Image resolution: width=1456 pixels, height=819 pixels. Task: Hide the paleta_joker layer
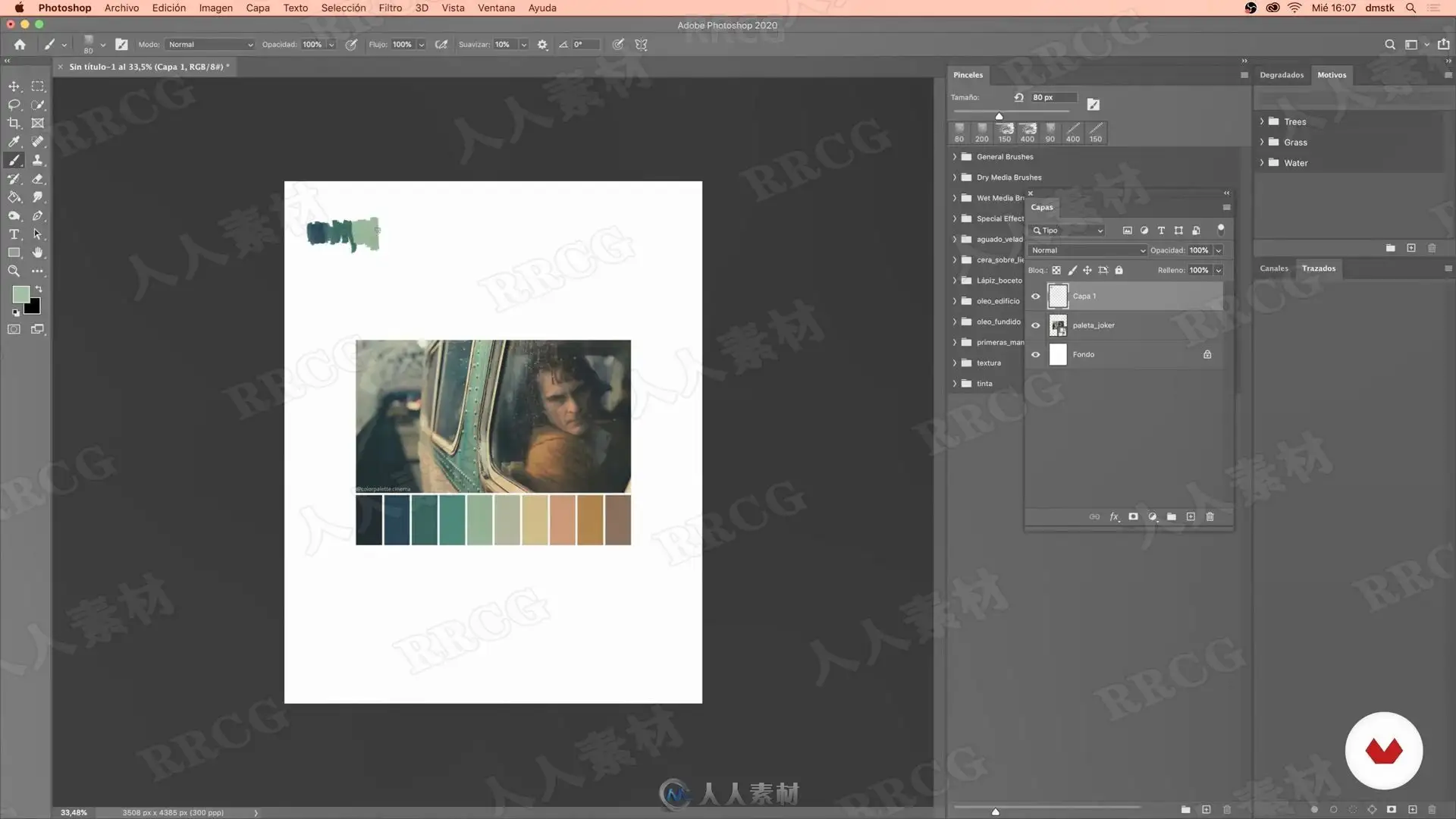(1035, 325)
